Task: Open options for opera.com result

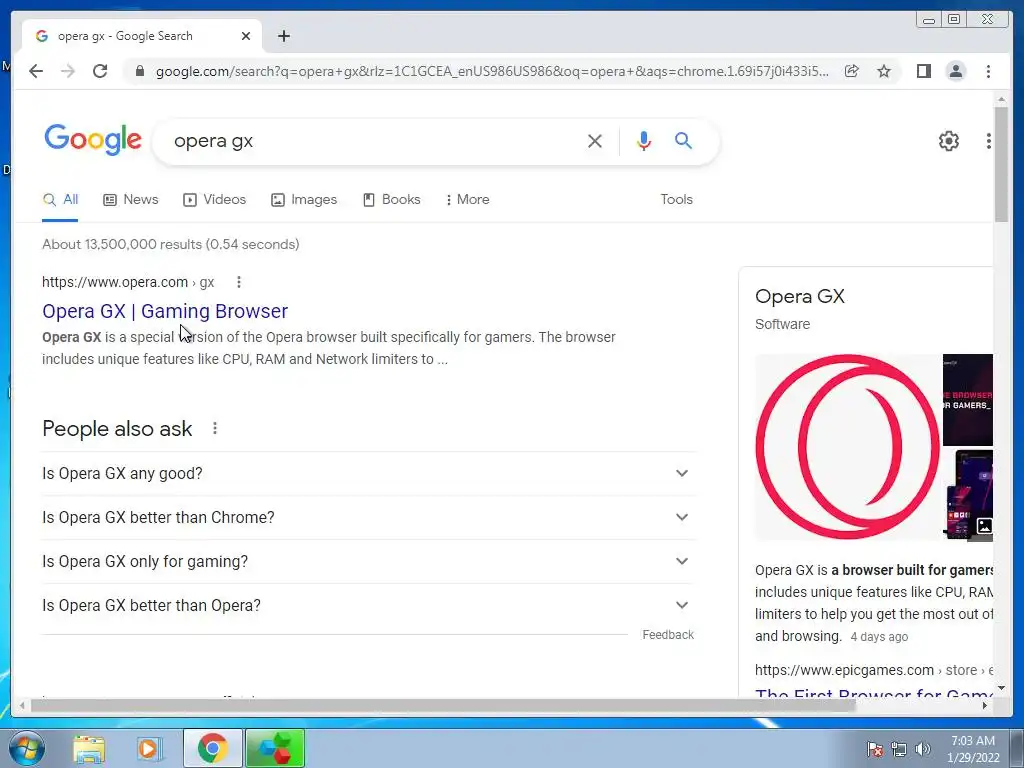Action: tap(239, 282)
